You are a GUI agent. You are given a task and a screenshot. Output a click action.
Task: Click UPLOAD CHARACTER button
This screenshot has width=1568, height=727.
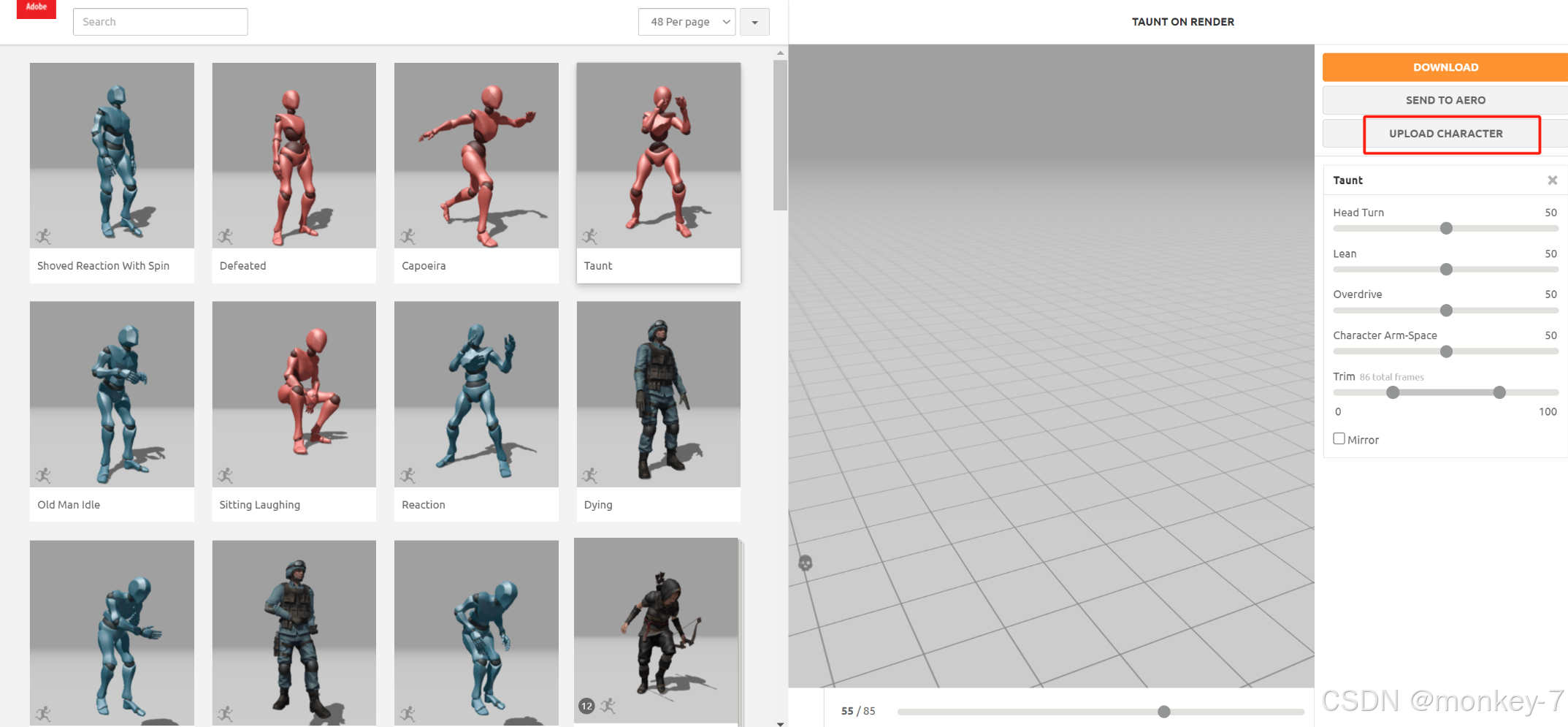(1445, 134)
